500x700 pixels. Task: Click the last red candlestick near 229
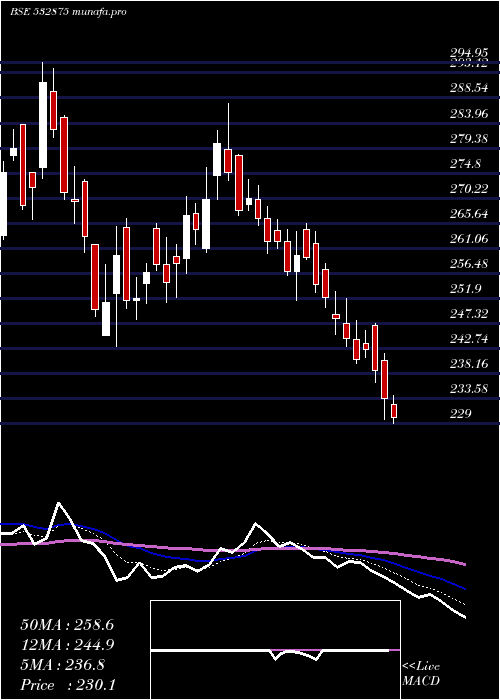tap(394, 411)
